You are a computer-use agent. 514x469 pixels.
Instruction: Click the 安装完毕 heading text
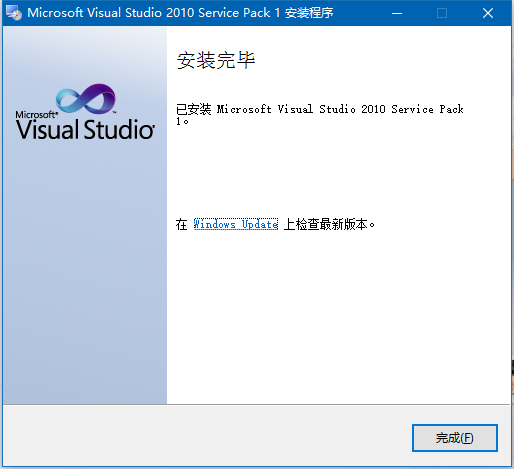click(x=216, y=60)
